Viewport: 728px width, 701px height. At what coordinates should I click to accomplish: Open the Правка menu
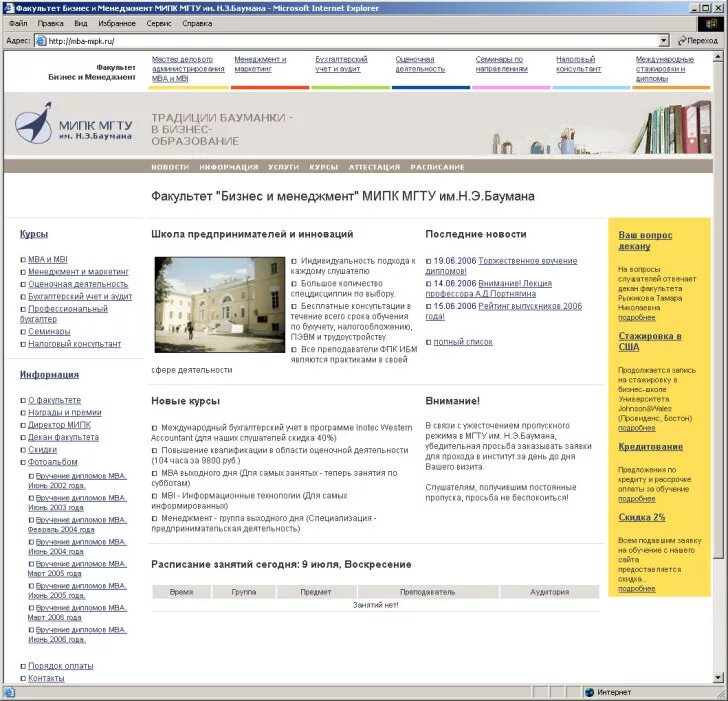50,23
